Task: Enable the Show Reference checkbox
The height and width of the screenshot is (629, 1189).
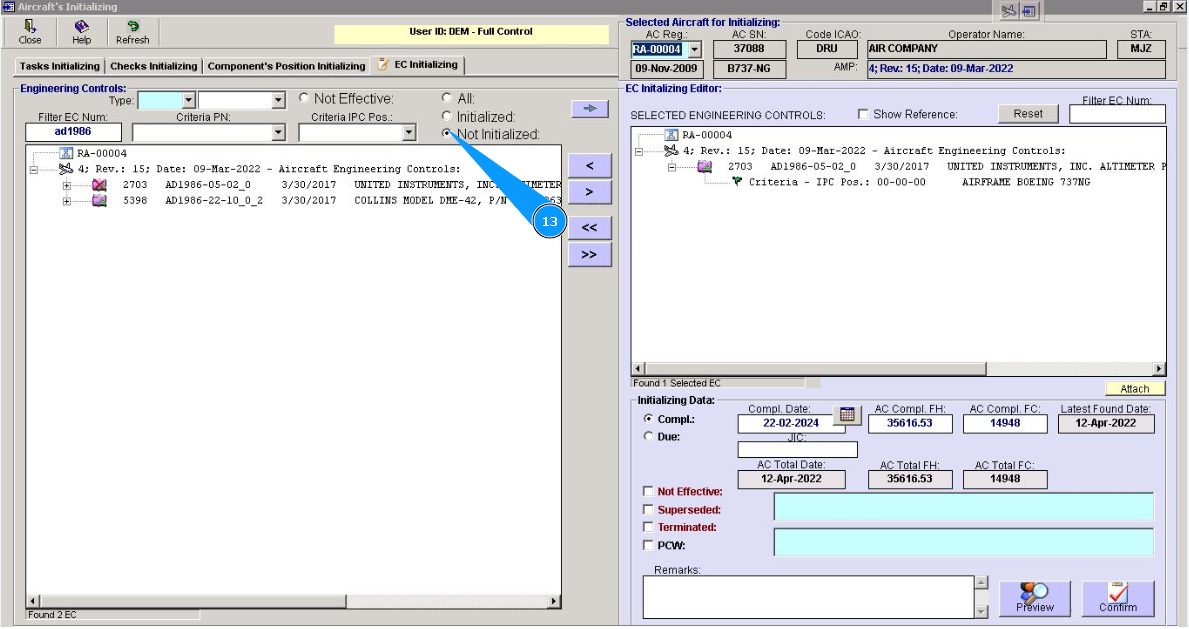Action: (863, 114)
